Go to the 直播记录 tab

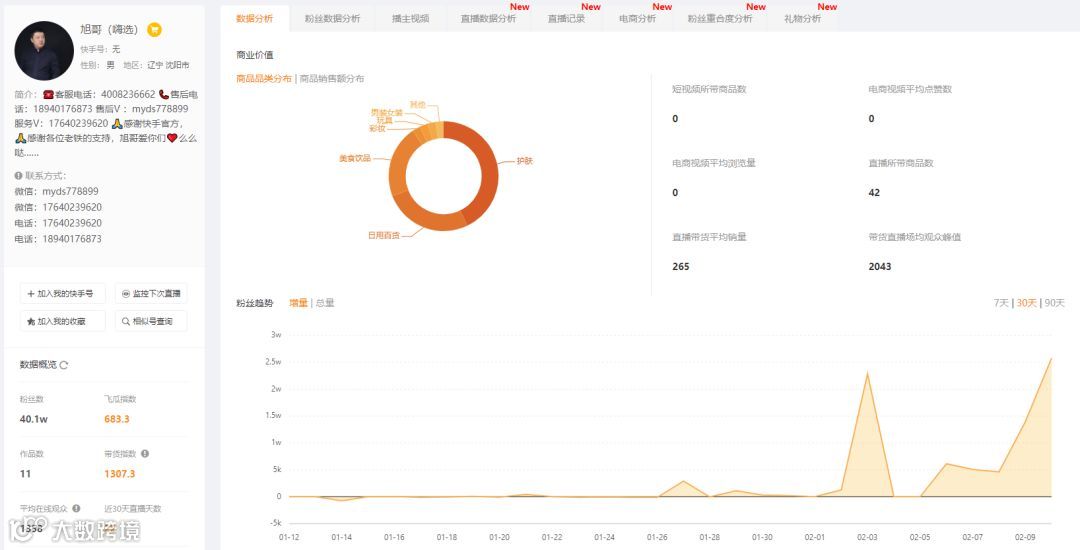(566, 19)
